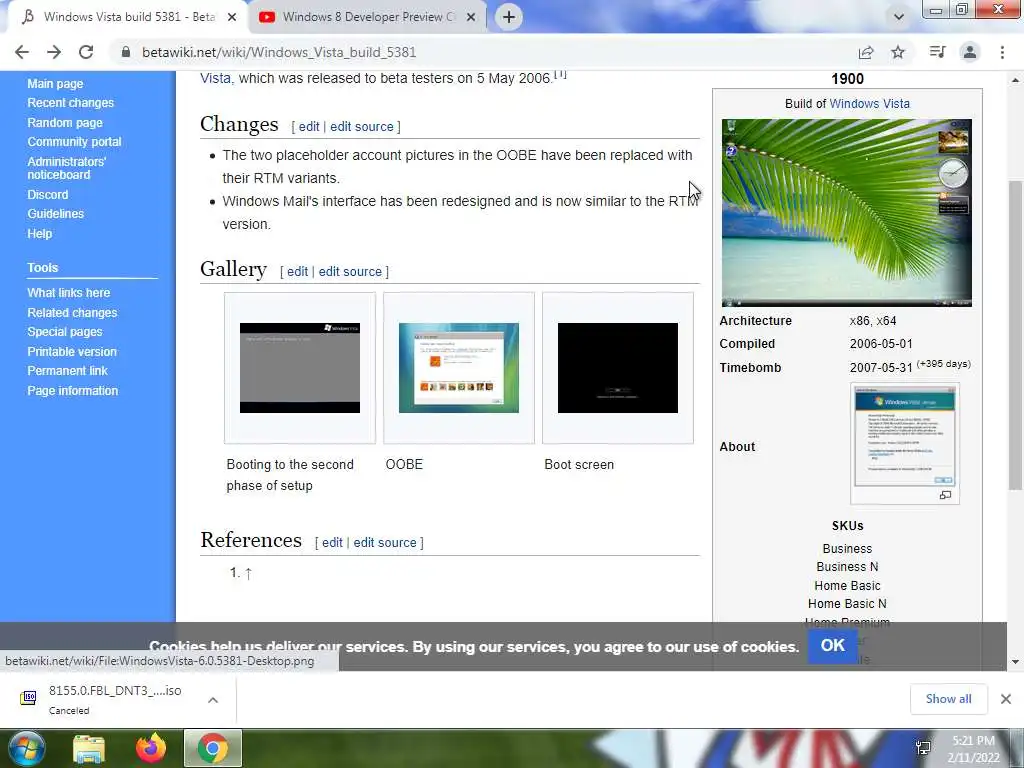
Task: Close the Windows Vista build 5381 tab
Action: (x=232, y=18)
